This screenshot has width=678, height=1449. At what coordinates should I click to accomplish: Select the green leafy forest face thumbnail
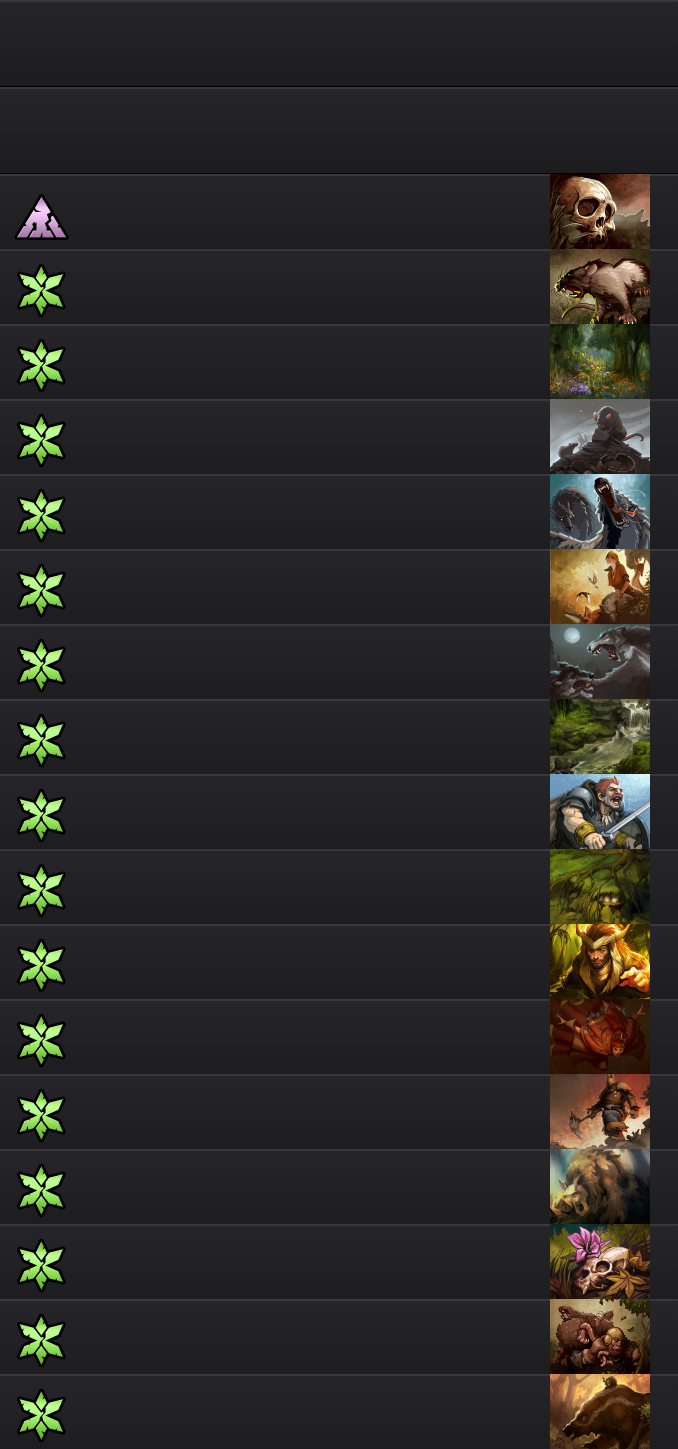point(600,887)
